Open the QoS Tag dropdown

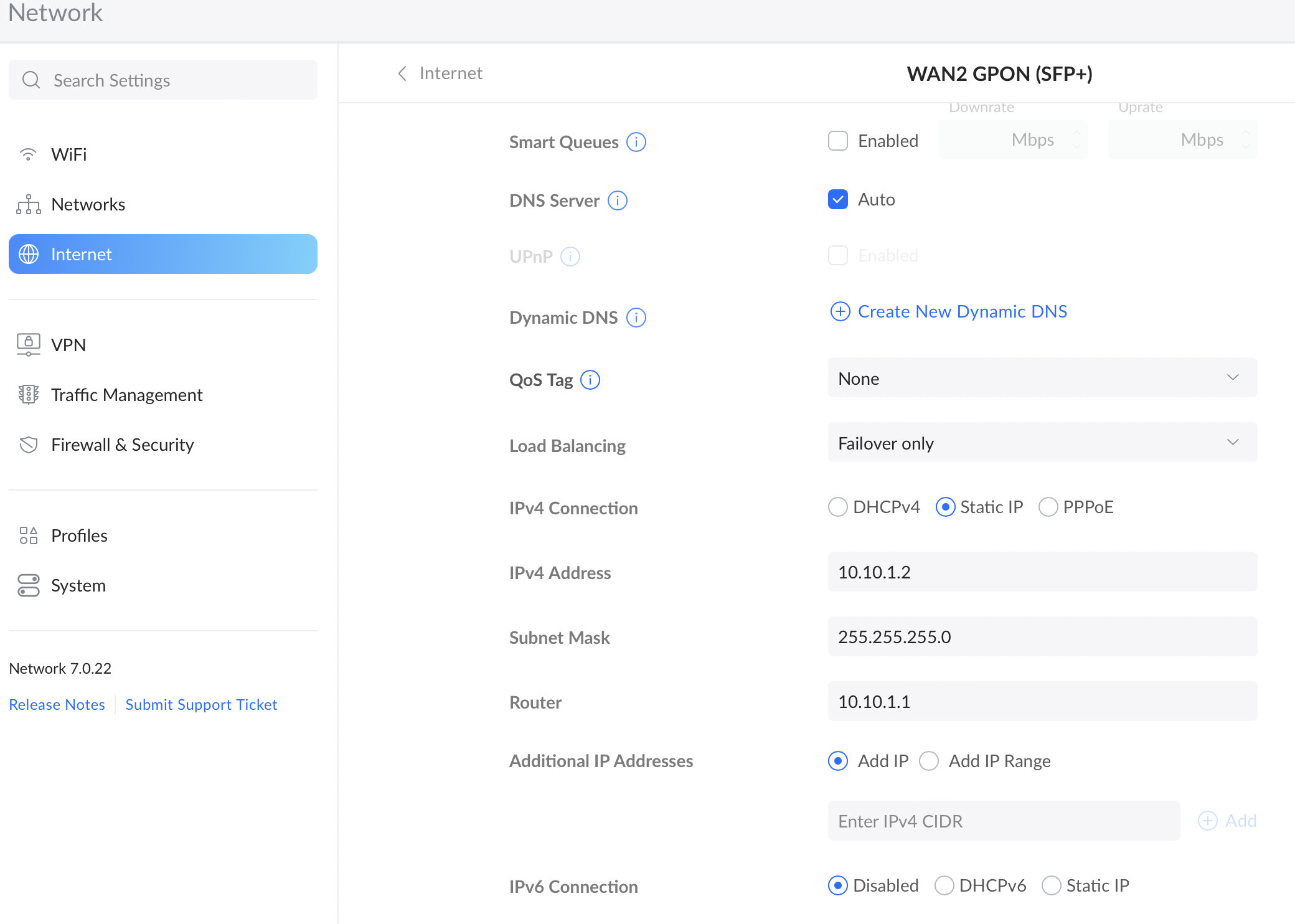tap(1042, 378)
